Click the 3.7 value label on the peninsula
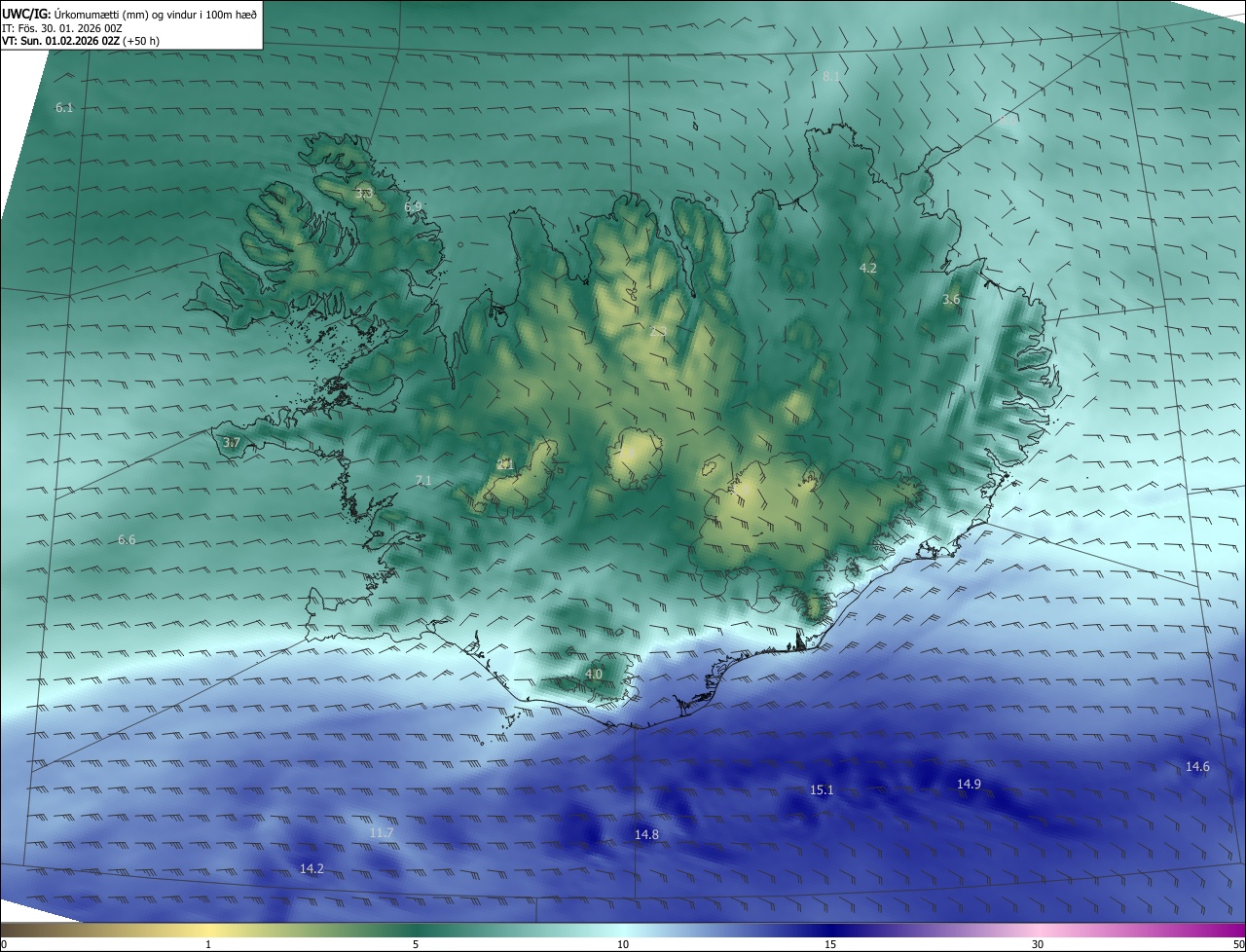Image resolution: width=1246 pixels, height=952 pixels. click(232, 443)
